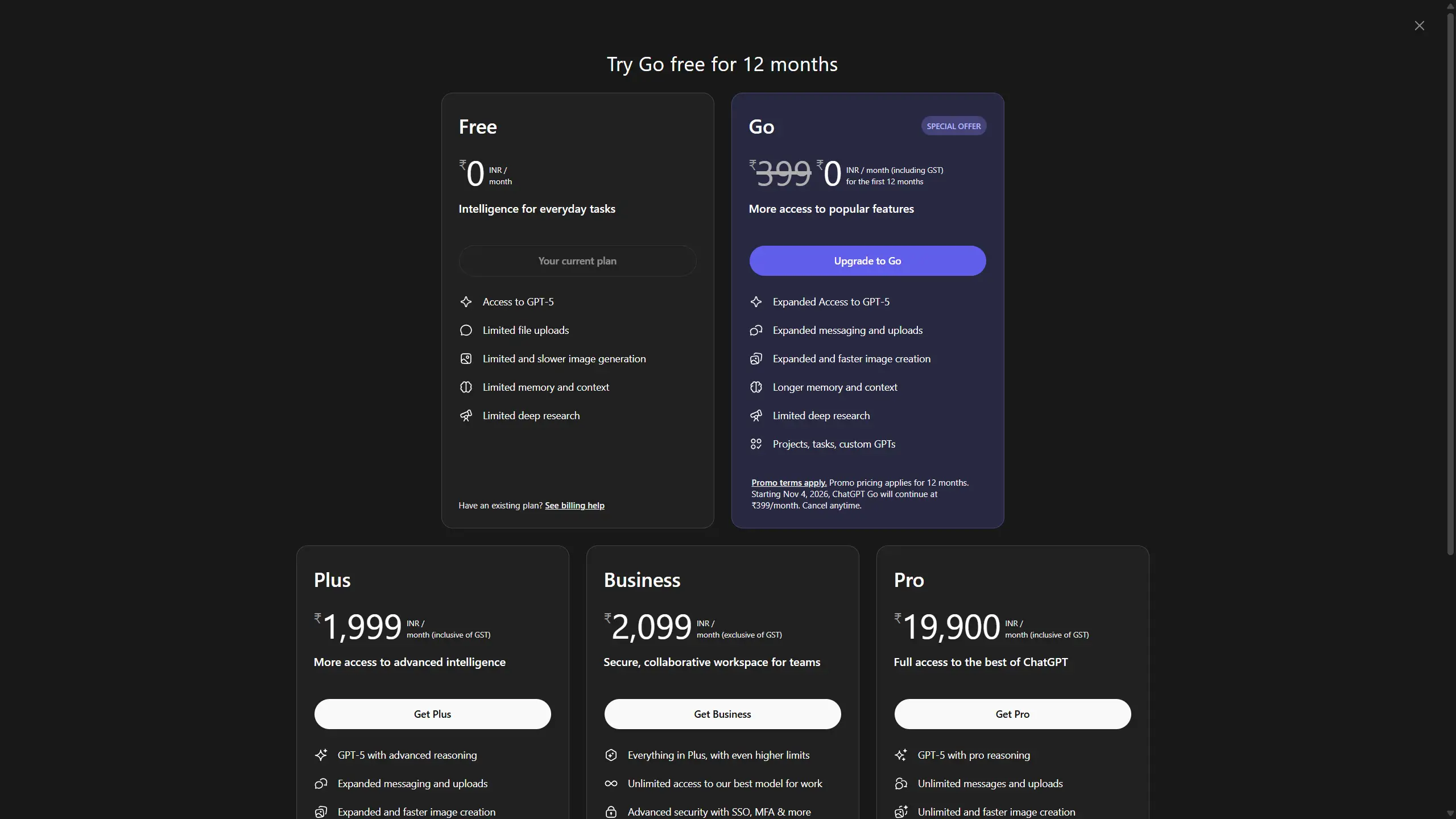Click the Your current plan button

point(577,261)
